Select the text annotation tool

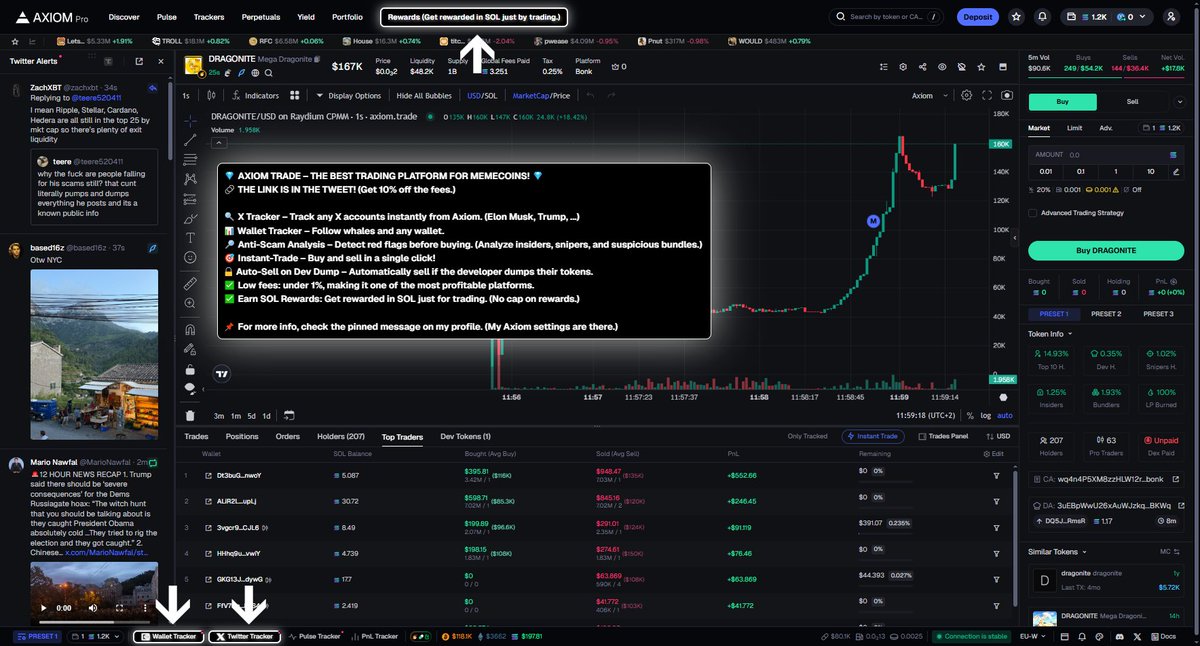(x=190, y=237)
